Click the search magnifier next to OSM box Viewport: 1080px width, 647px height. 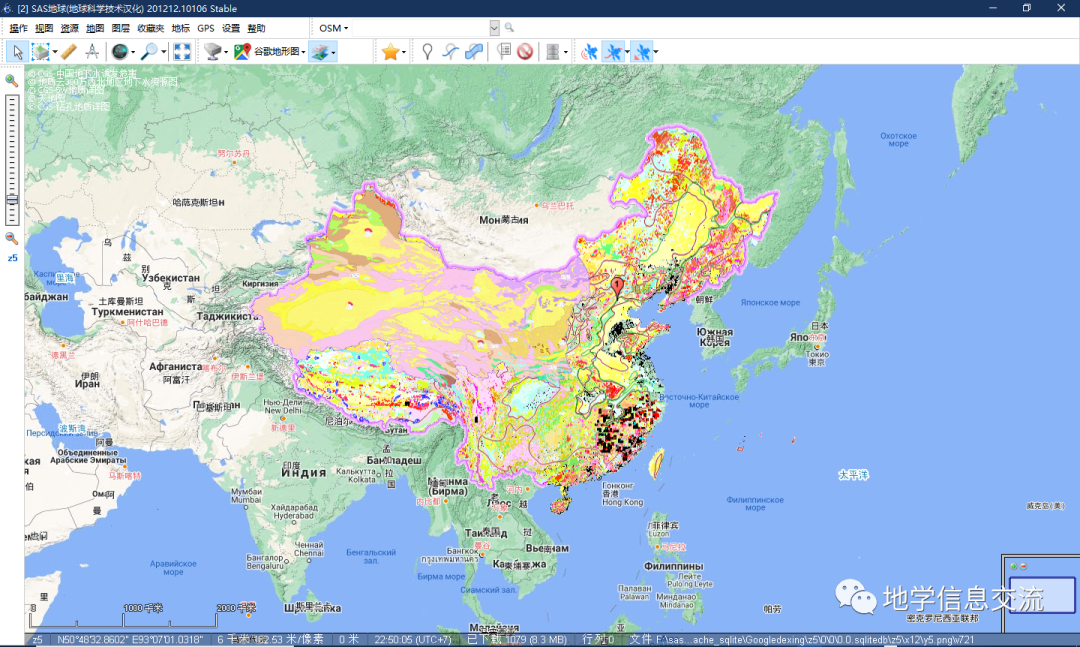point(509,28)
